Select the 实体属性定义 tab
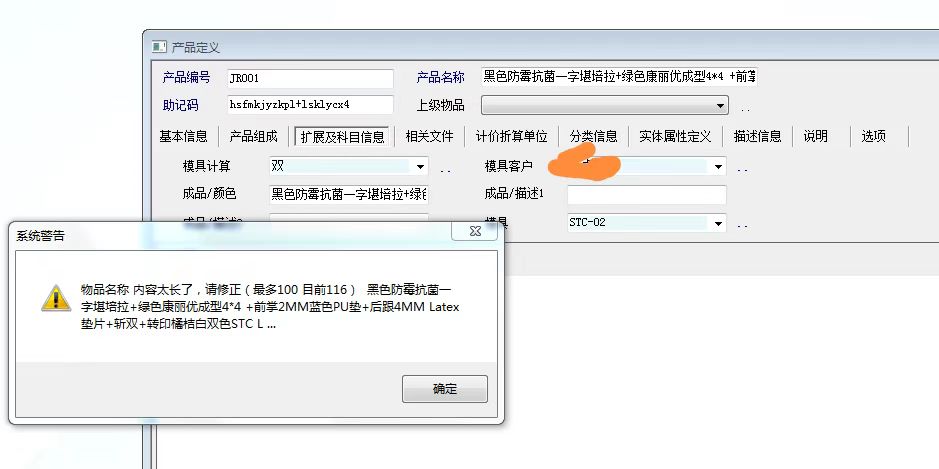Screen dimensions: 939x469 [x=675, y=137]
